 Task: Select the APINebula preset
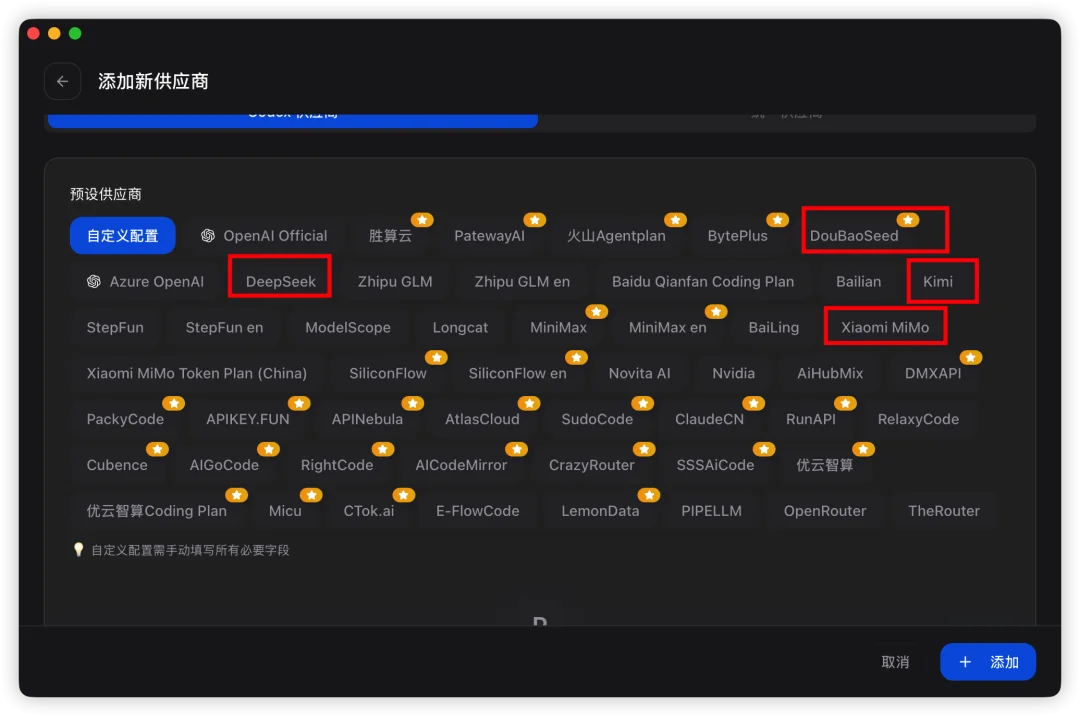pyautogui.click(x=367, y=419)
